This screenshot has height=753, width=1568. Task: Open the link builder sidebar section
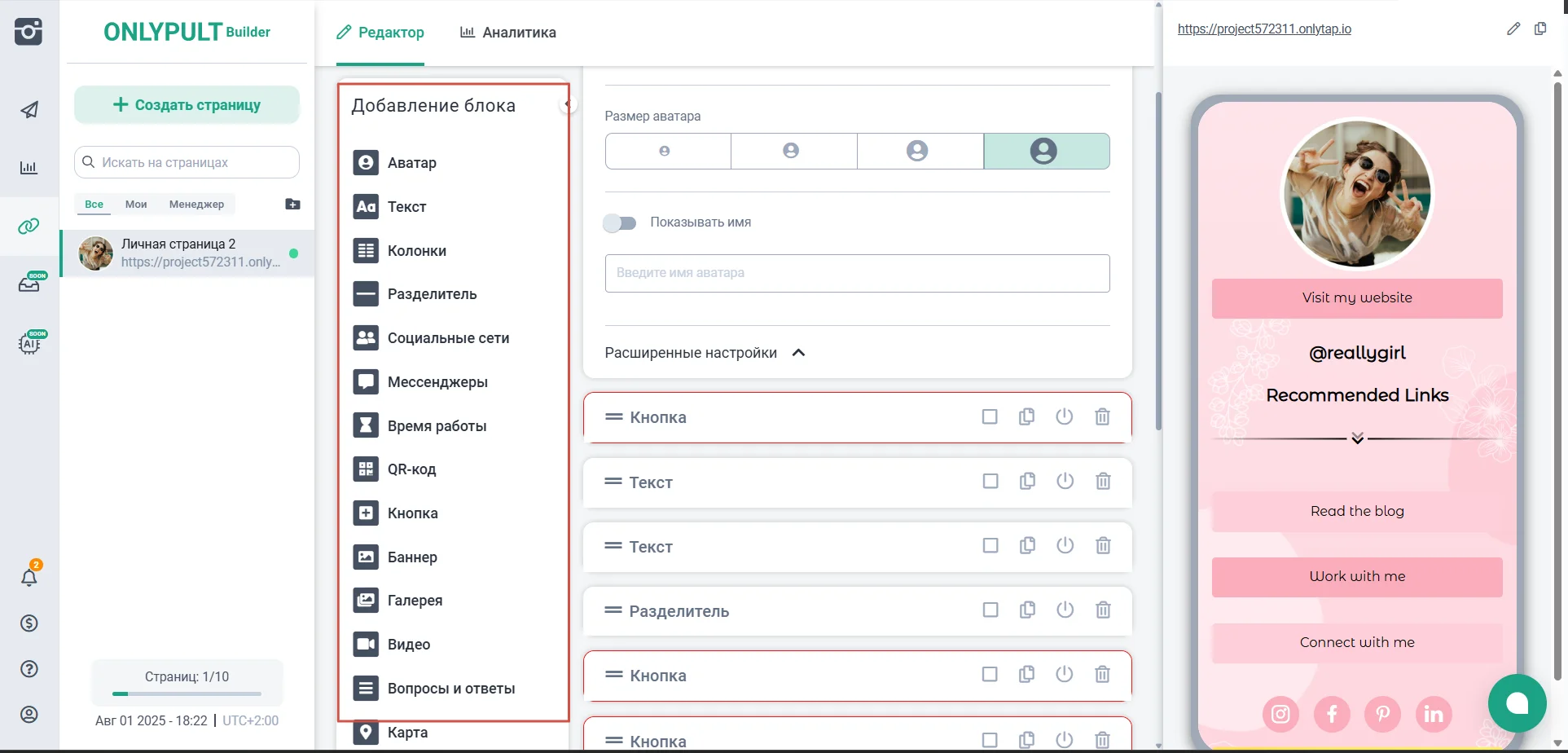pyautogui.click(x=29, y=226)
